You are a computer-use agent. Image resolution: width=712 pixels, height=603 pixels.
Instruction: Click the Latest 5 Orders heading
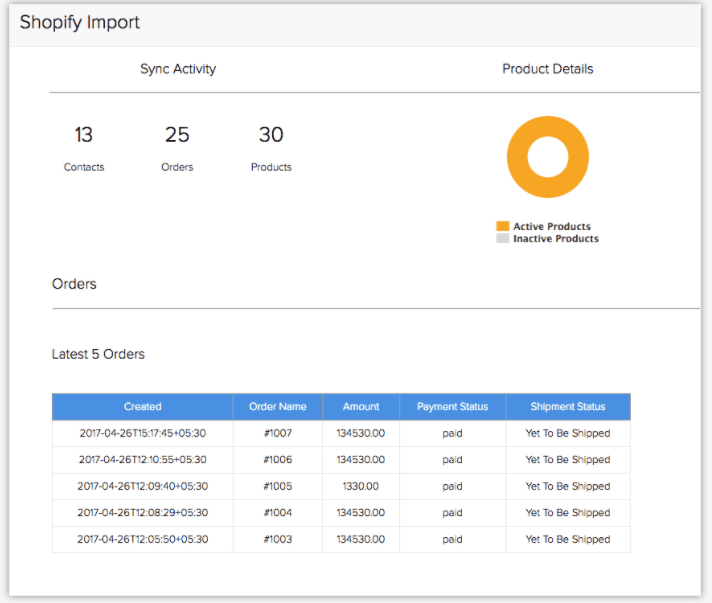[98, 354]
